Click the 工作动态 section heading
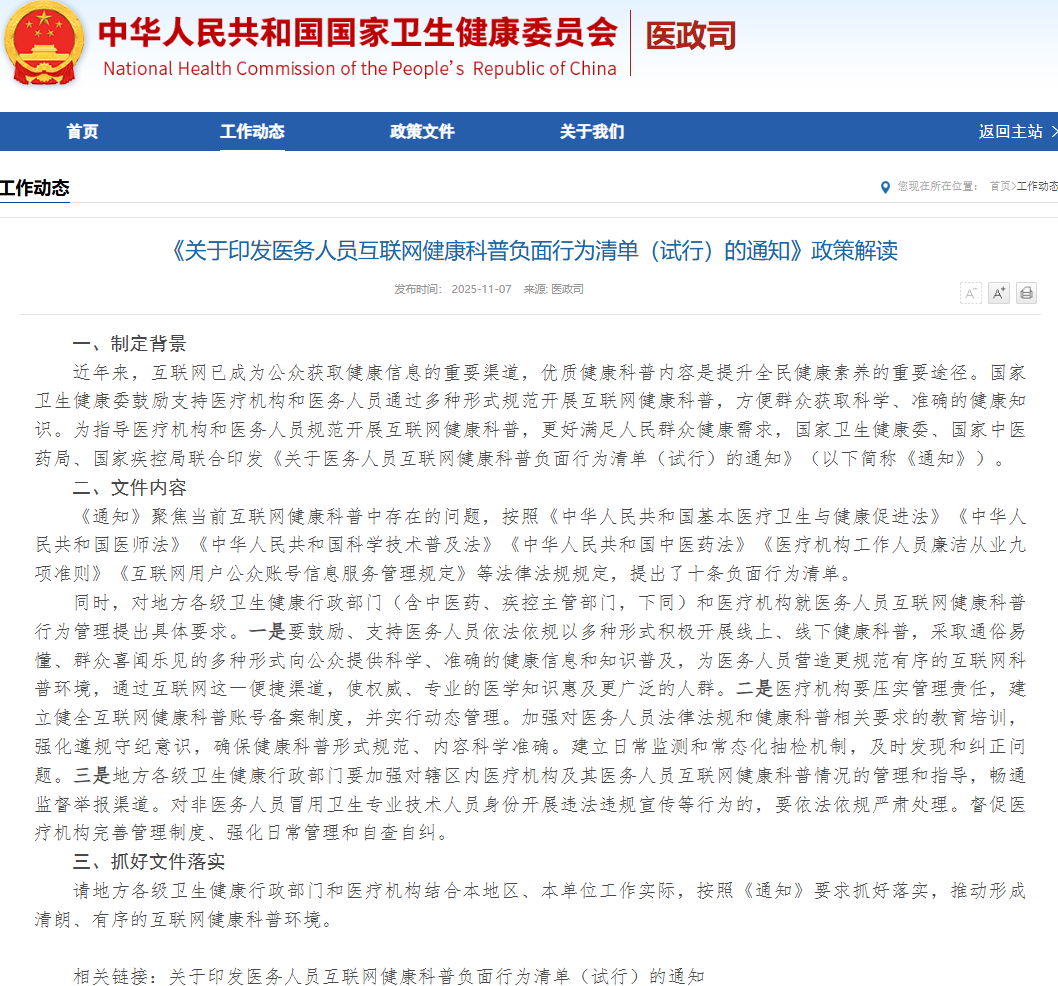 click(35, 188)
